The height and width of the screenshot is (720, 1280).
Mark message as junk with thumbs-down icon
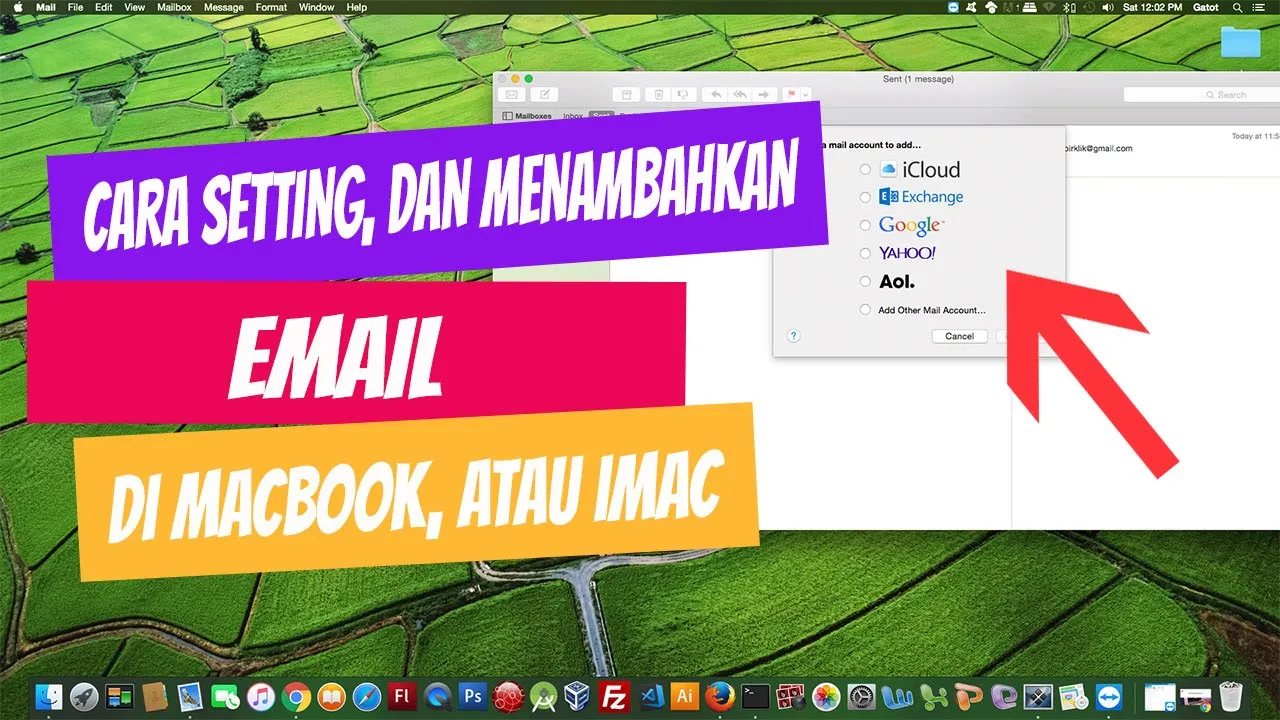coord(683,95)
